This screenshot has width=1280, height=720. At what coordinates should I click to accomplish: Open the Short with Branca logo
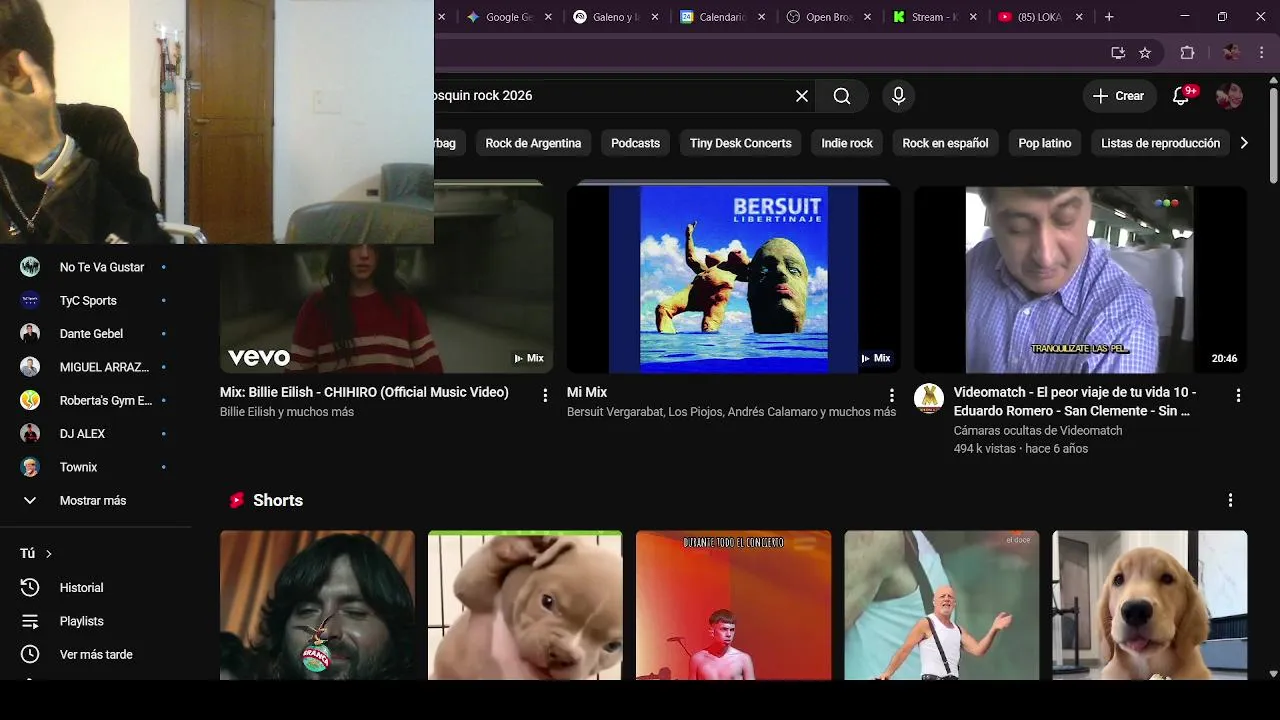(x=317, y=605)
